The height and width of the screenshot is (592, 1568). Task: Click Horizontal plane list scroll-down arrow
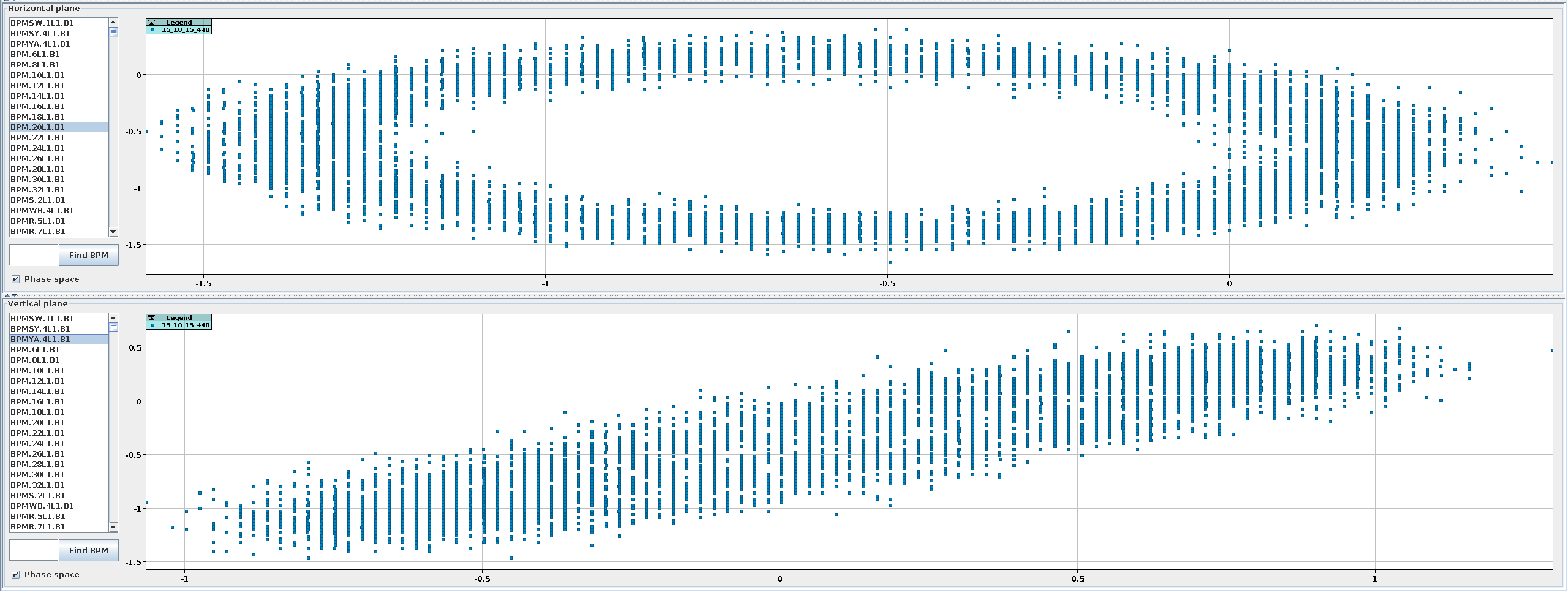coord(113,232)
